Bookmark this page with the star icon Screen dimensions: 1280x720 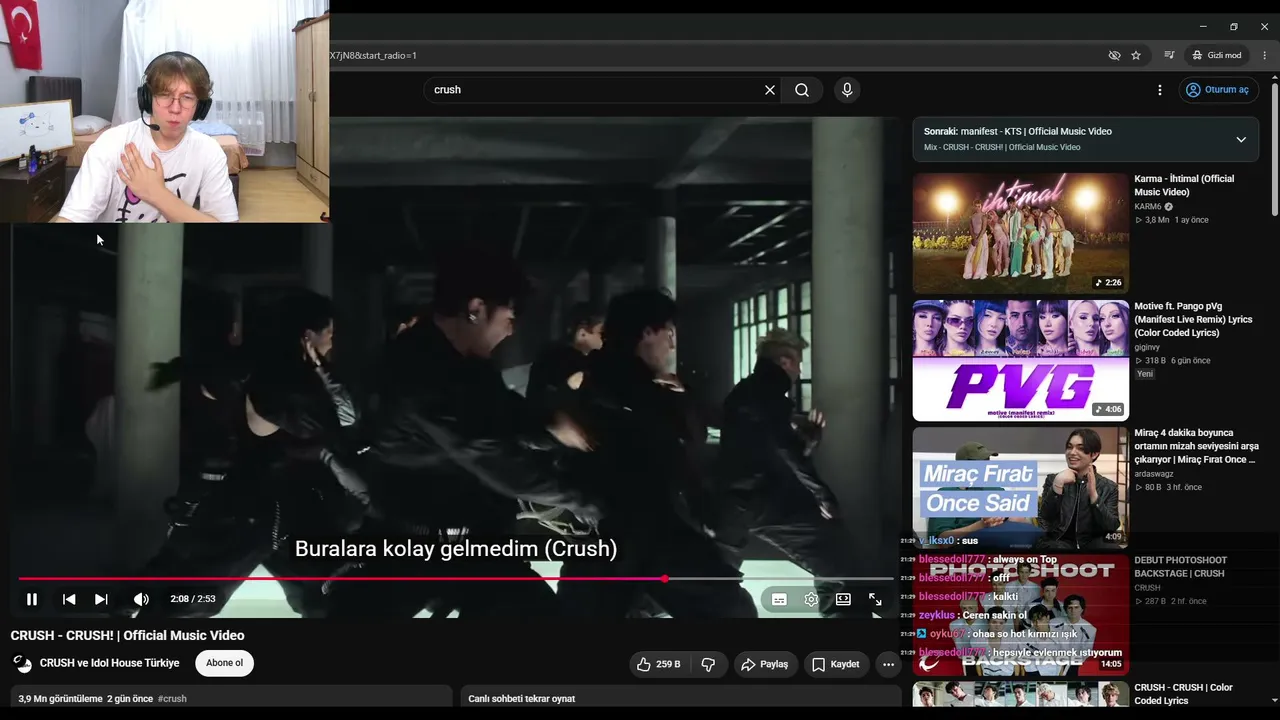pyautogui.click(x=1136, y=55)
